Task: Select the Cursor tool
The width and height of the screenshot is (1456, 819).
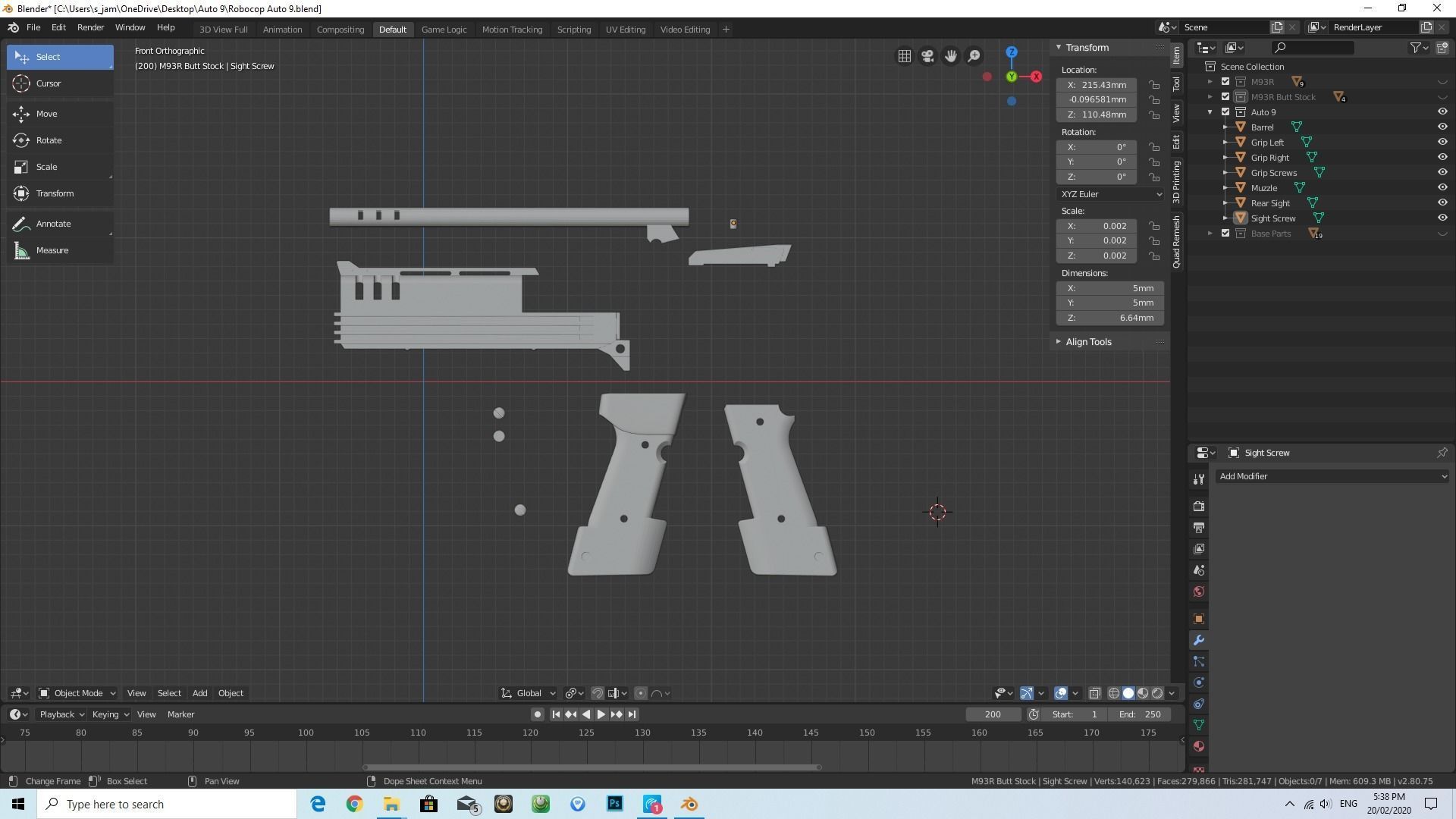Action: tap(60, 83)
